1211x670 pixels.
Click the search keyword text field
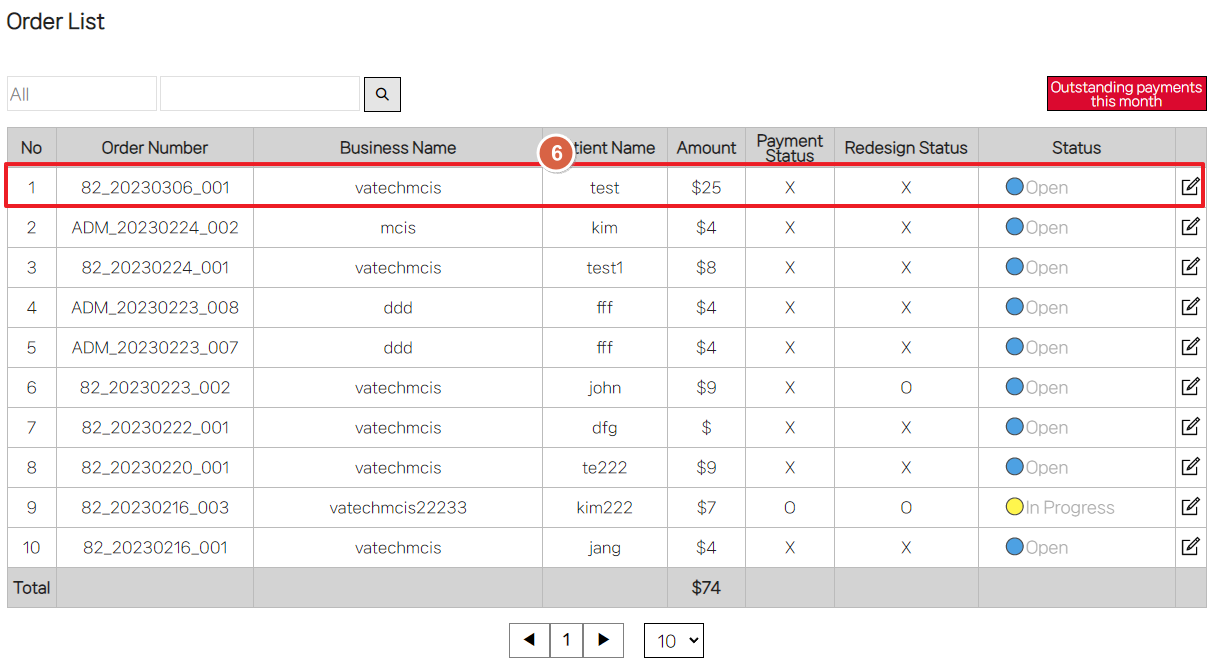click(x=259, y=94)
